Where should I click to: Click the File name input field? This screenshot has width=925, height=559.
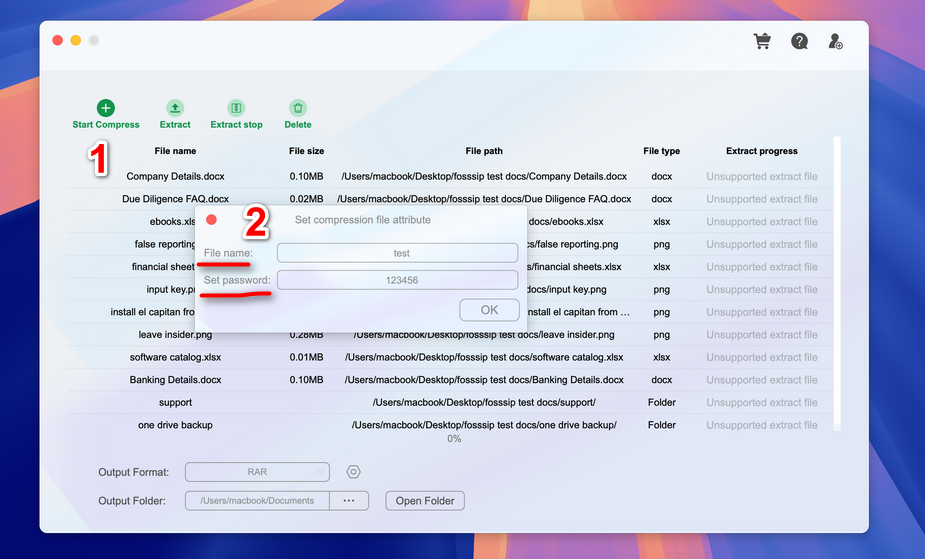click(397, 253)
